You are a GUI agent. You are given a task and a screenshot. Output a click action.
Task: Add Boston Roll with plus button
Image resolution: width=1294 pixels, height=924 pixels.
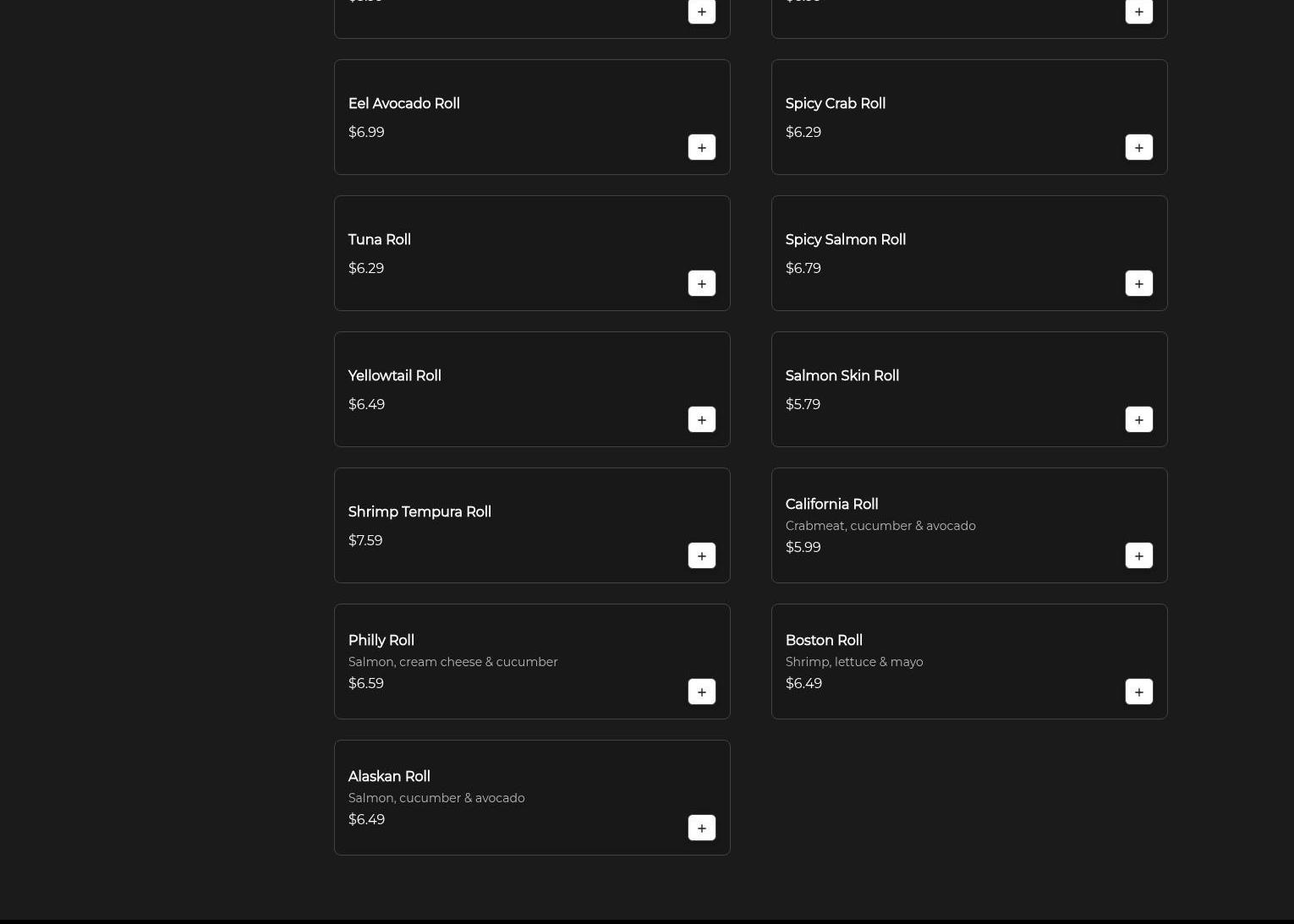pyautogui.click(x=1138, y=692)
